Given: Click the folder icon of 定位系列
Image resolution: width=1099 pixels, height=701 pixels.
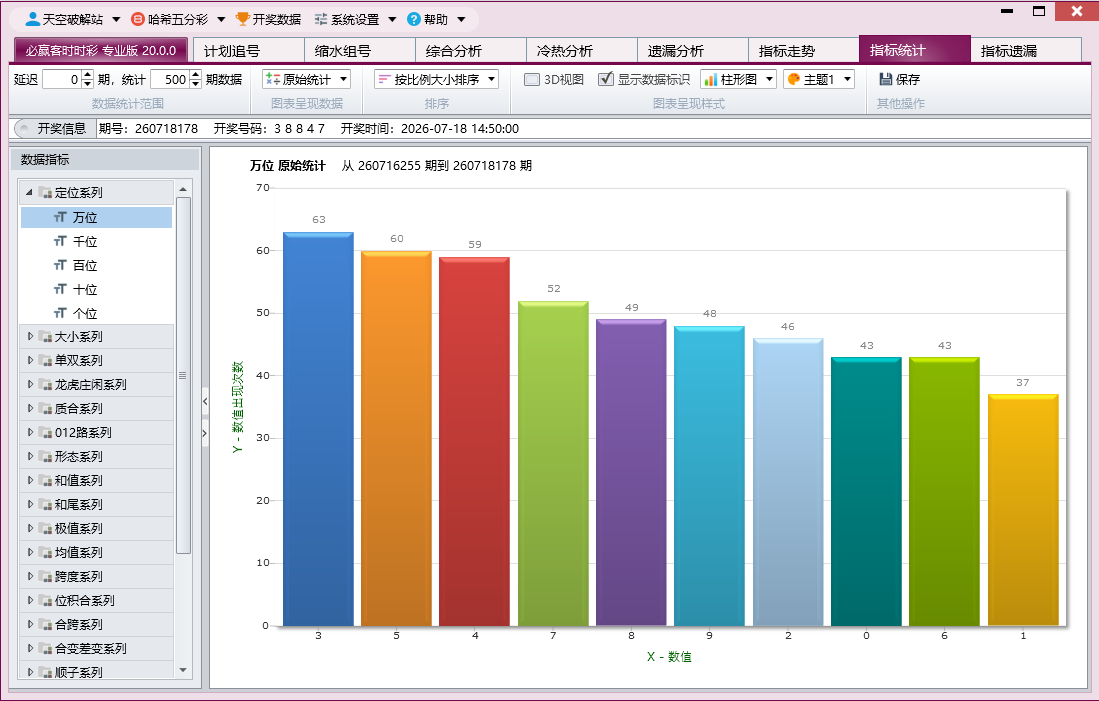Looking at the screenshot, I should click(46, 192).
